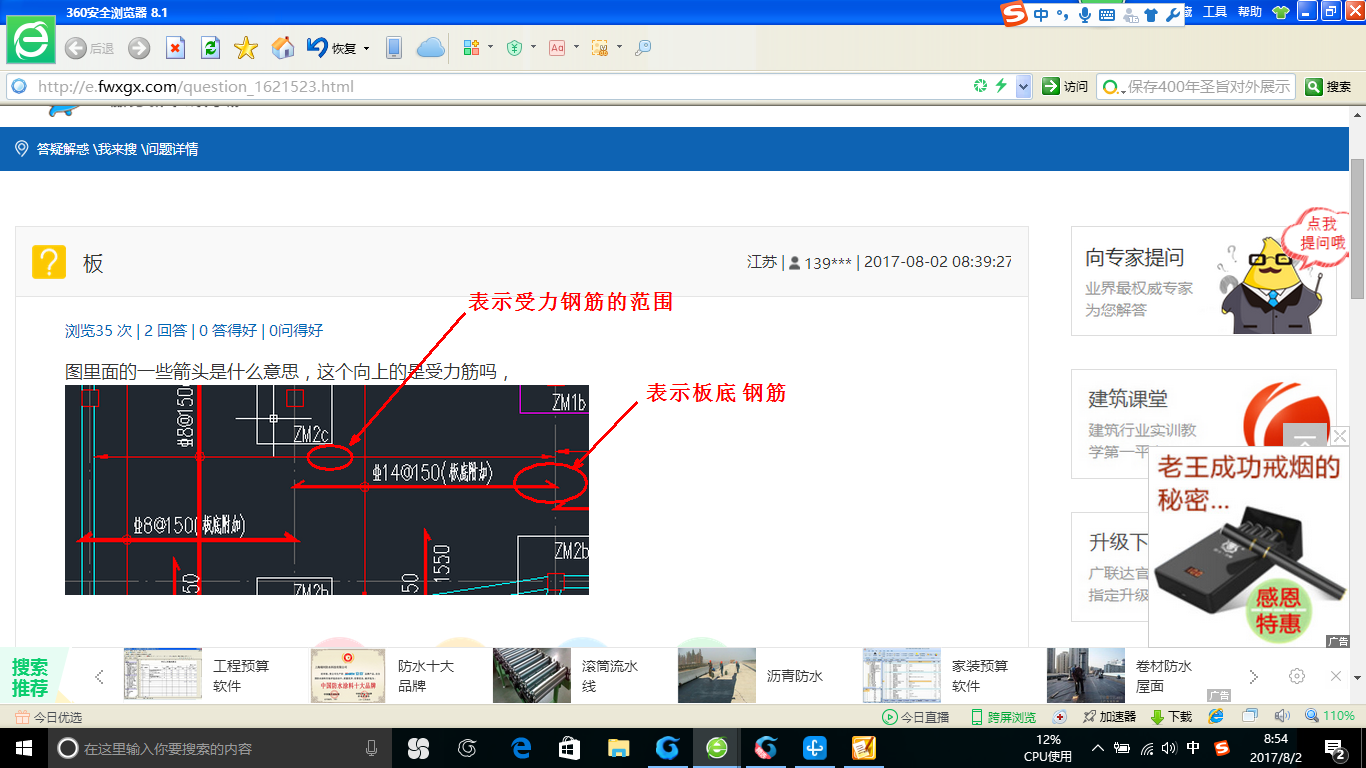Expand the extensions icon dropdown arrow
This screenshot has height=768, width=1366.
[x=490, y=47]
